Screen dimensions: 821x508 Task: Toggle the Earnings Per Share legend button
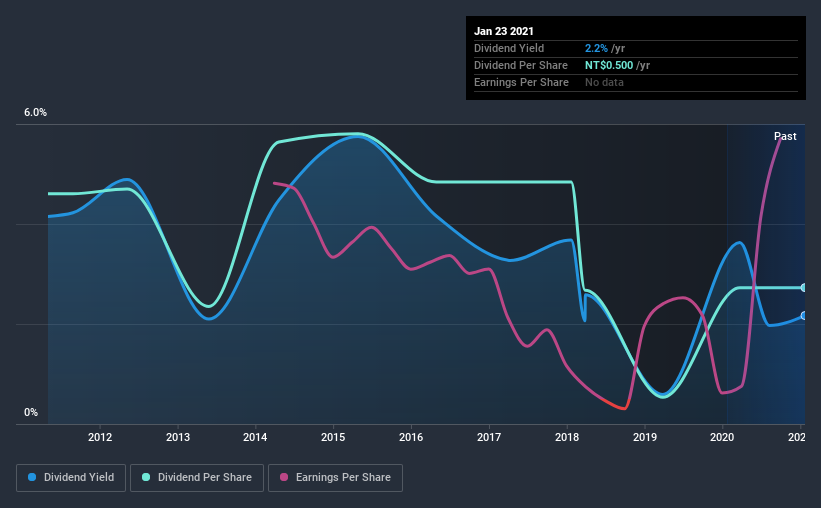(336, 478)
